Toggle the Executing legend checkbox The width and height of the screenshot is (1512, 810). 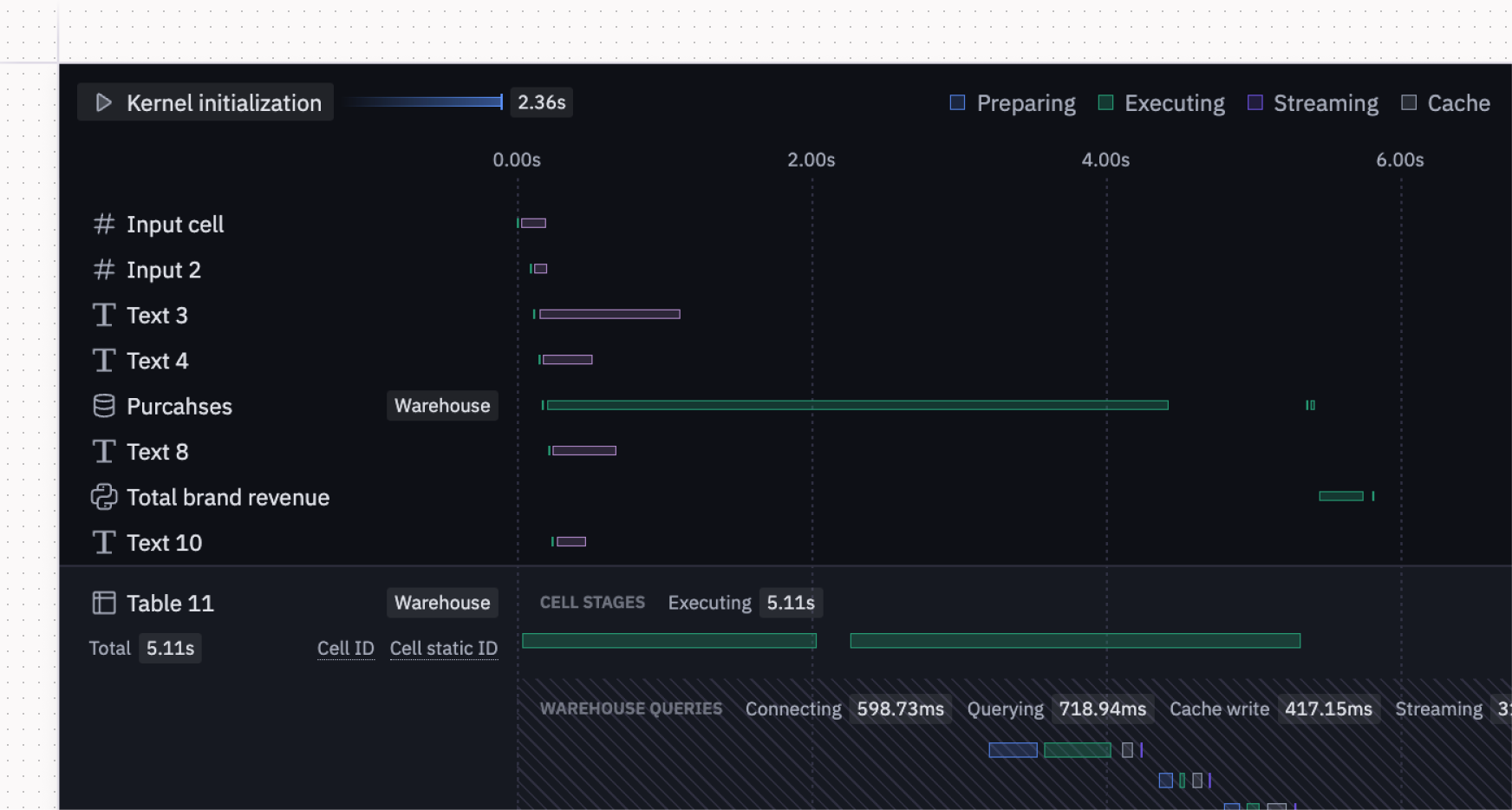click(1104, 102)
